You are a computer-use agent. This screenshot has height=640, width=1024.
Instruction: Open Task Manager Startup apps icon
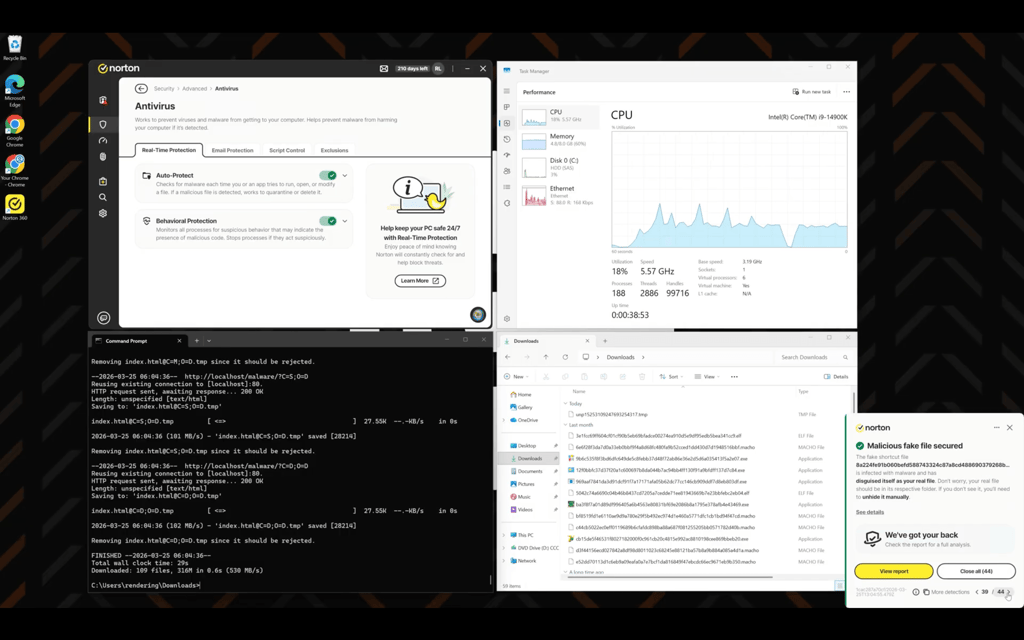tap(507, 155)
